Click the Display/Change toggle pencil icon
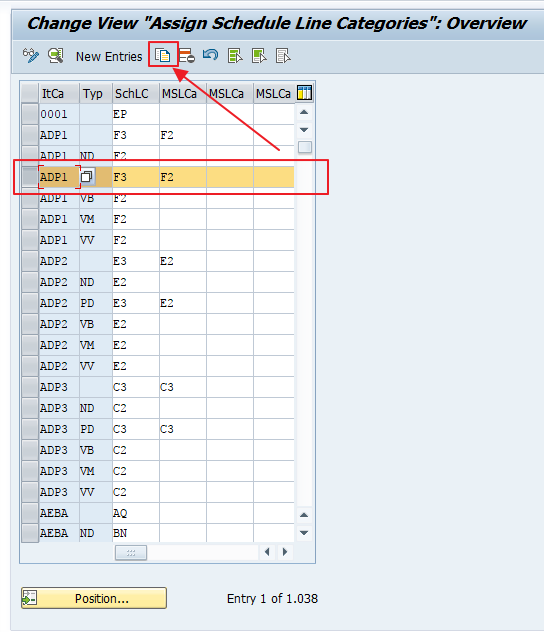Viewport: 544px width, 632px height. click(31, 56)
